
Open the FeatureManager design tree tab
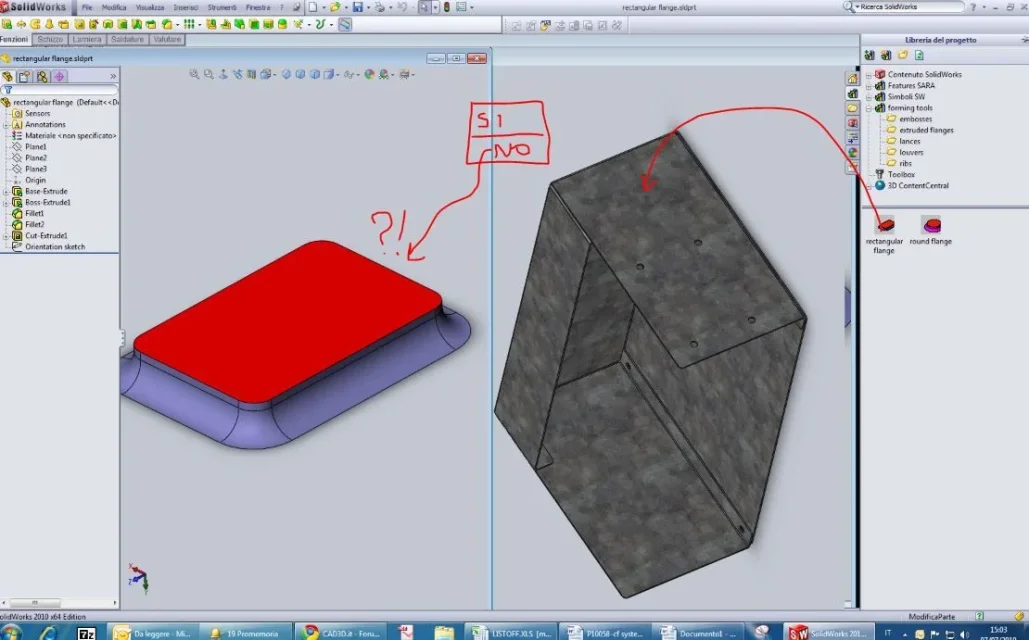tap(8, 76)
